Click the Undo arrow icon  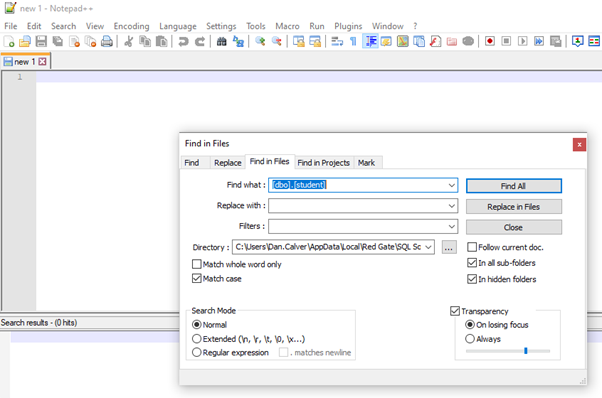pyautogui.click(x=184, y=41)
